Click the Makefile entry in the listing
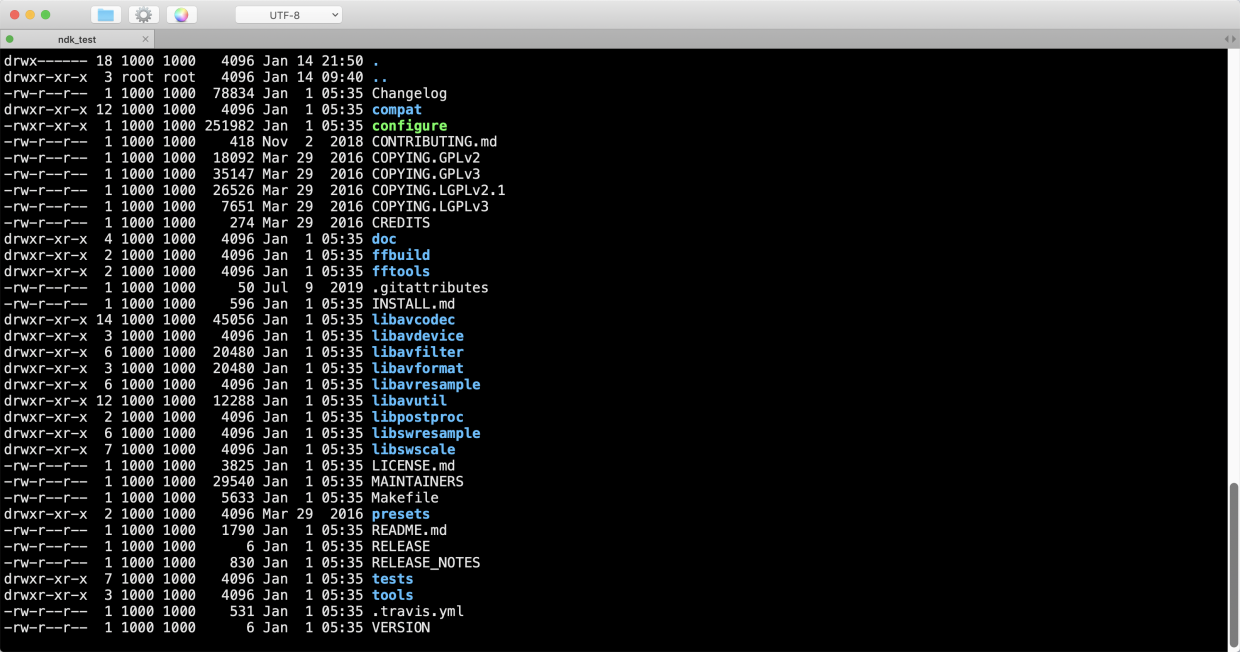This screenshot has width=1240, height=652. pyautogui.click(x=405, y=497)
